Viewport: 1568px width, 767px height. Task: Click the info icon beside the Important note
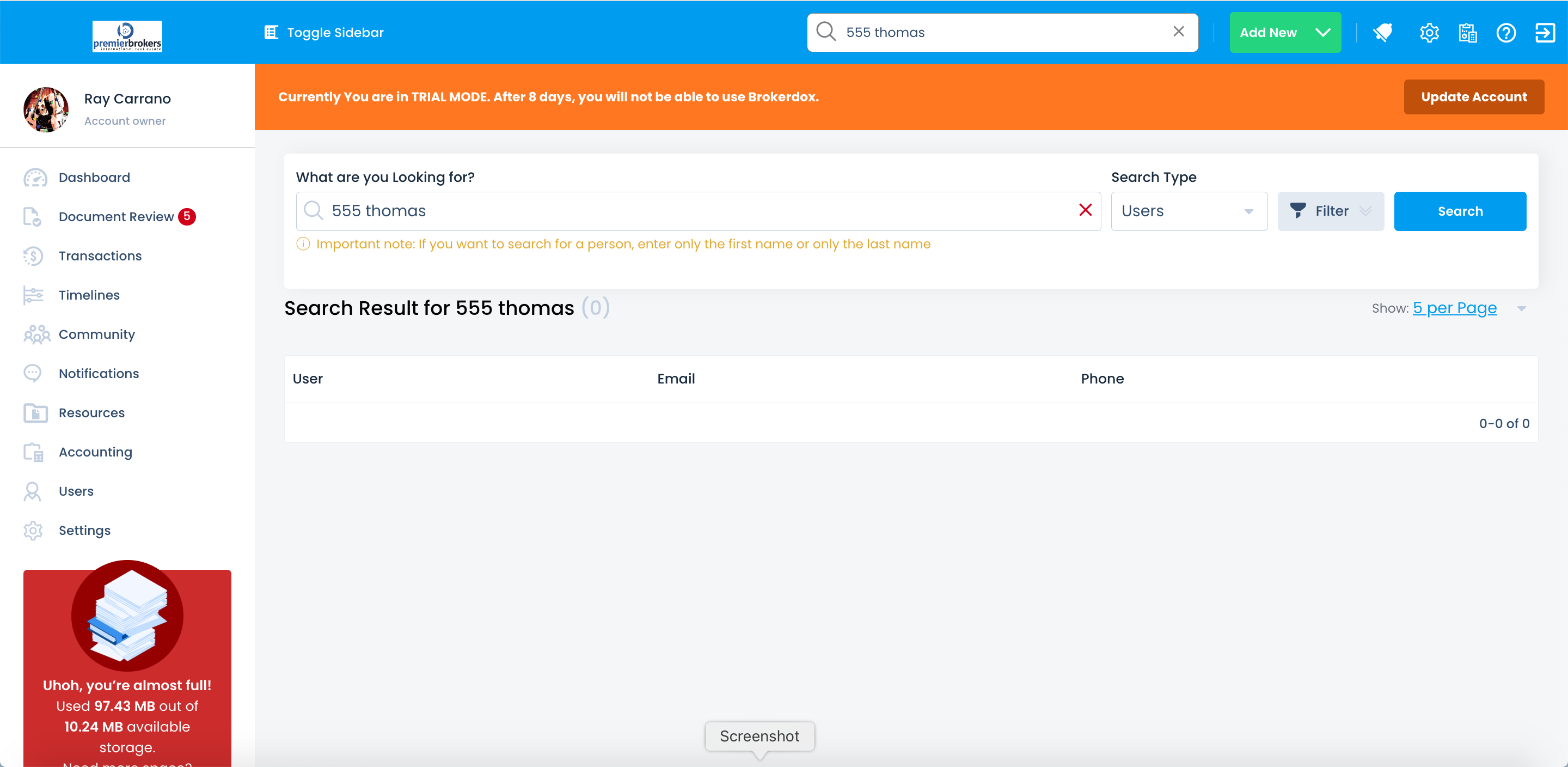[303, 244]
